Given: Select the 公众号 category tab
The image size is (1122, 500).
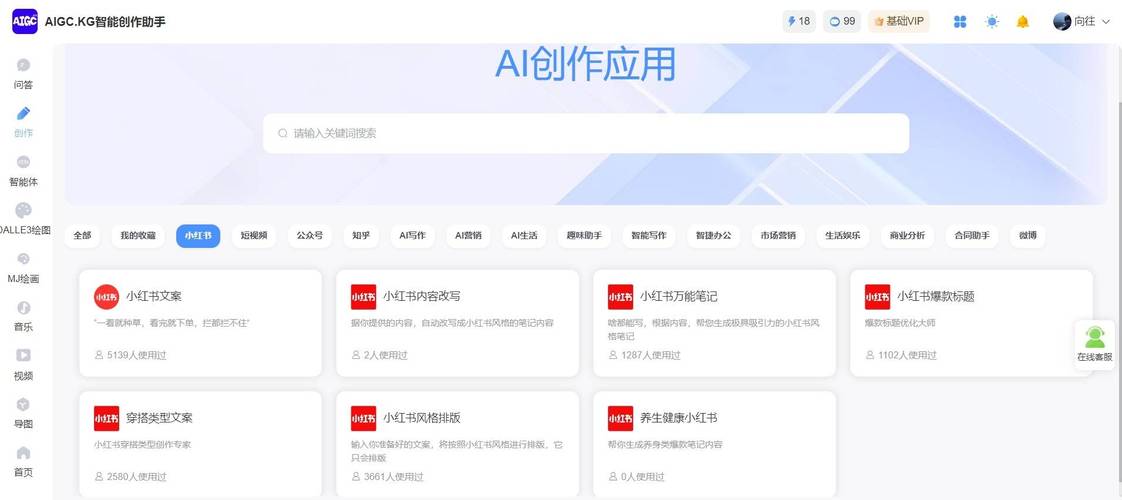Looking at the screenshot, I should [310, 236].
